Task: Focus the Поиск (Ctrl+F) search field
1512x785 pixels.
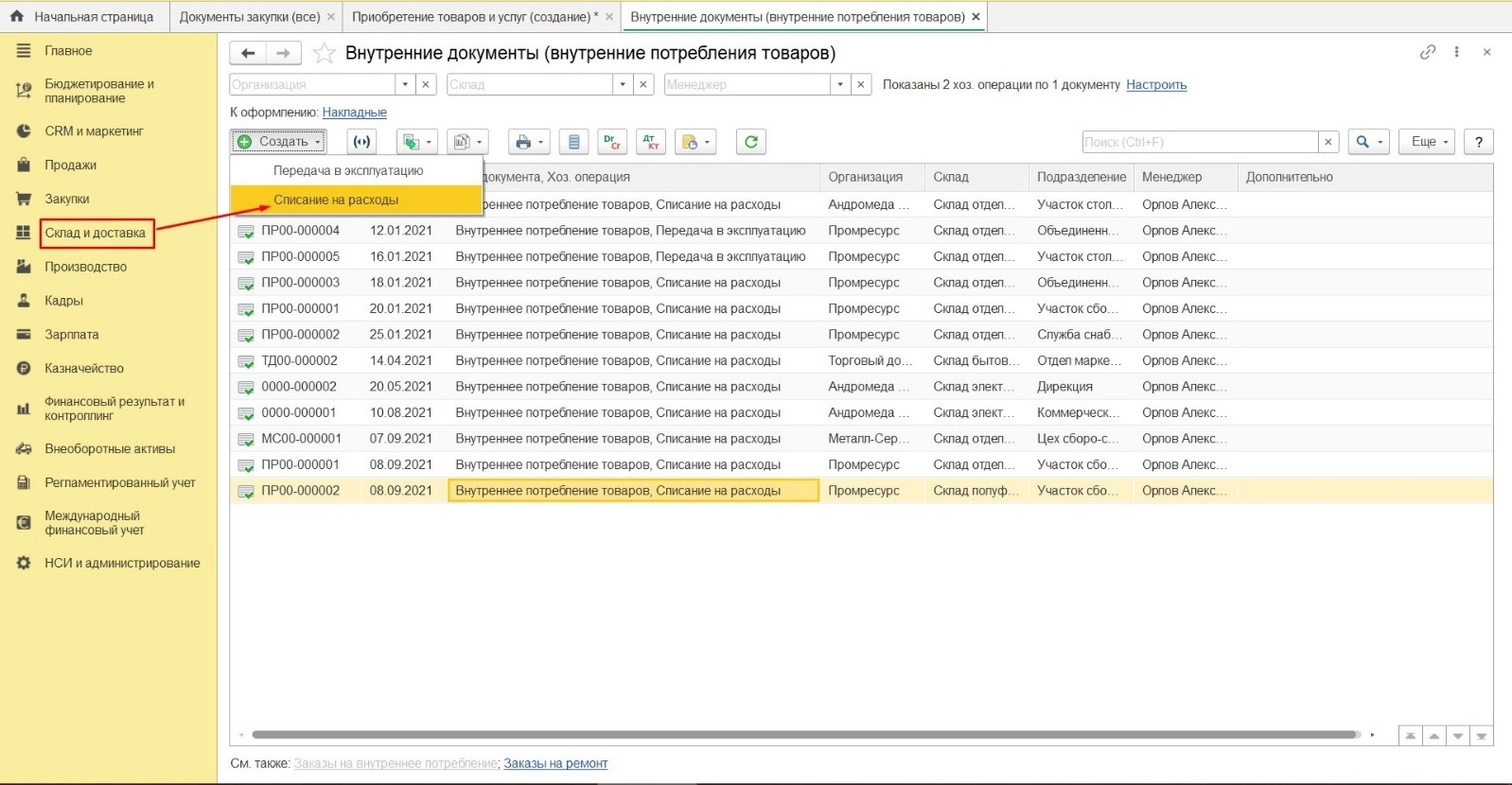Action: pyautogui.click(x=1200, y=142)
